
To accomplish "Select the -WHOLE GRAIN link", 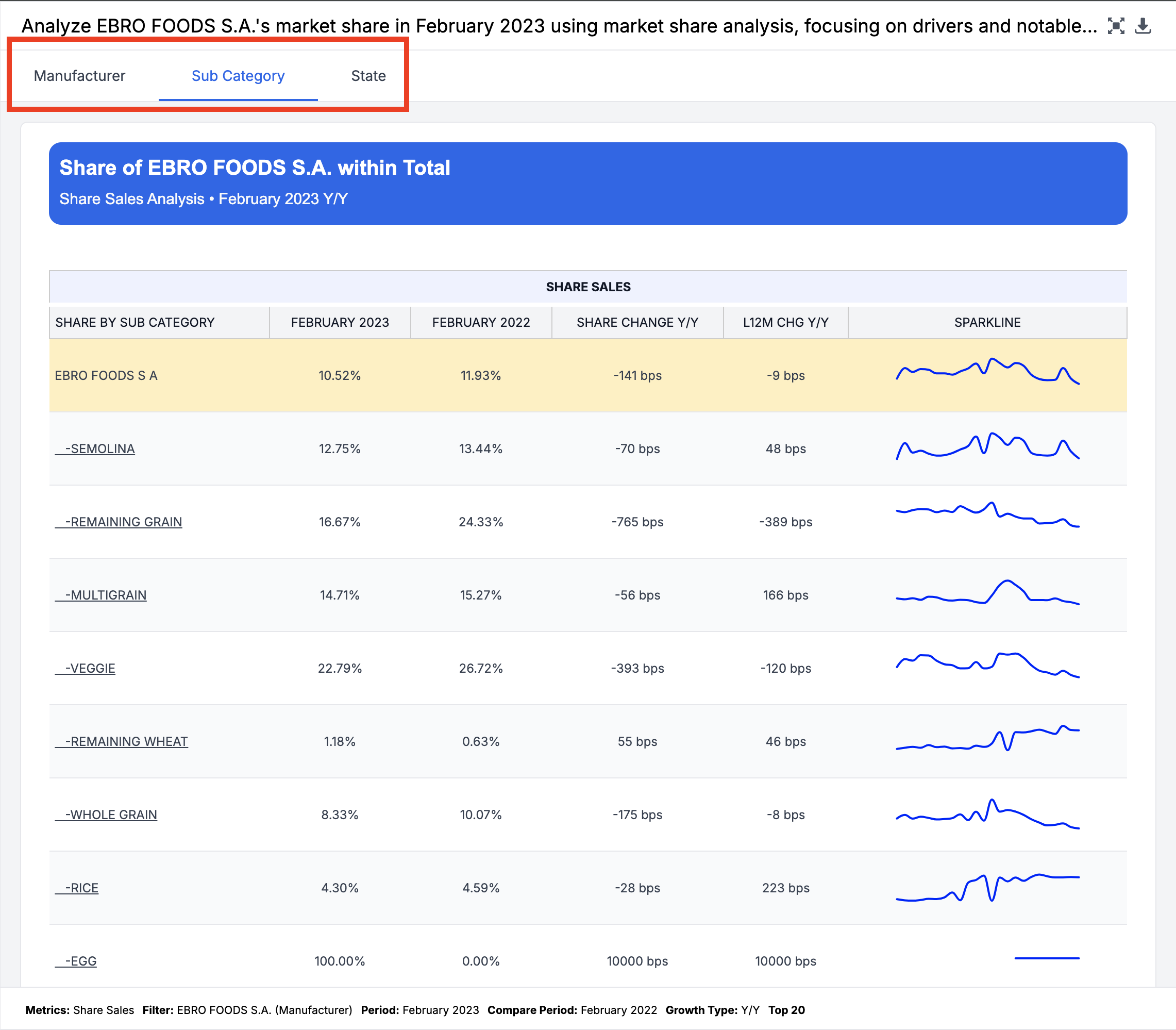I will 110,815.
